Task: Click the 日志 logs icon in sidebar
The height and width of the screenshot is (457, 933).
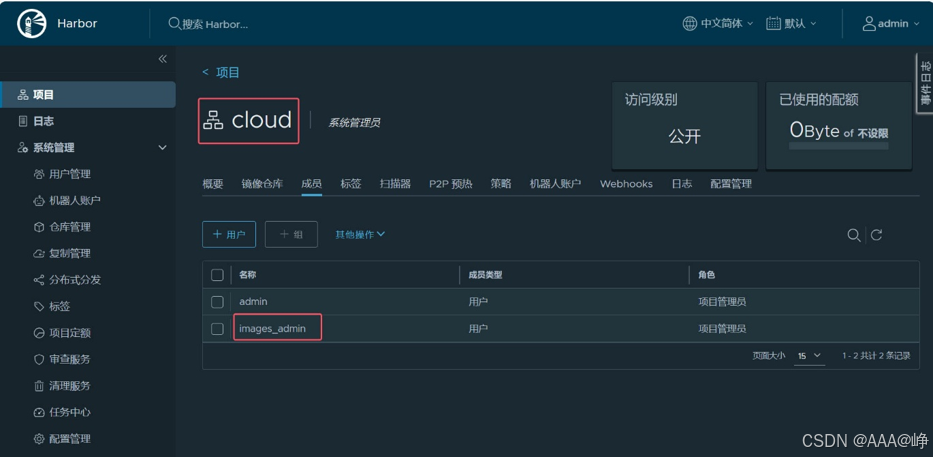Action: pos(23,121)
